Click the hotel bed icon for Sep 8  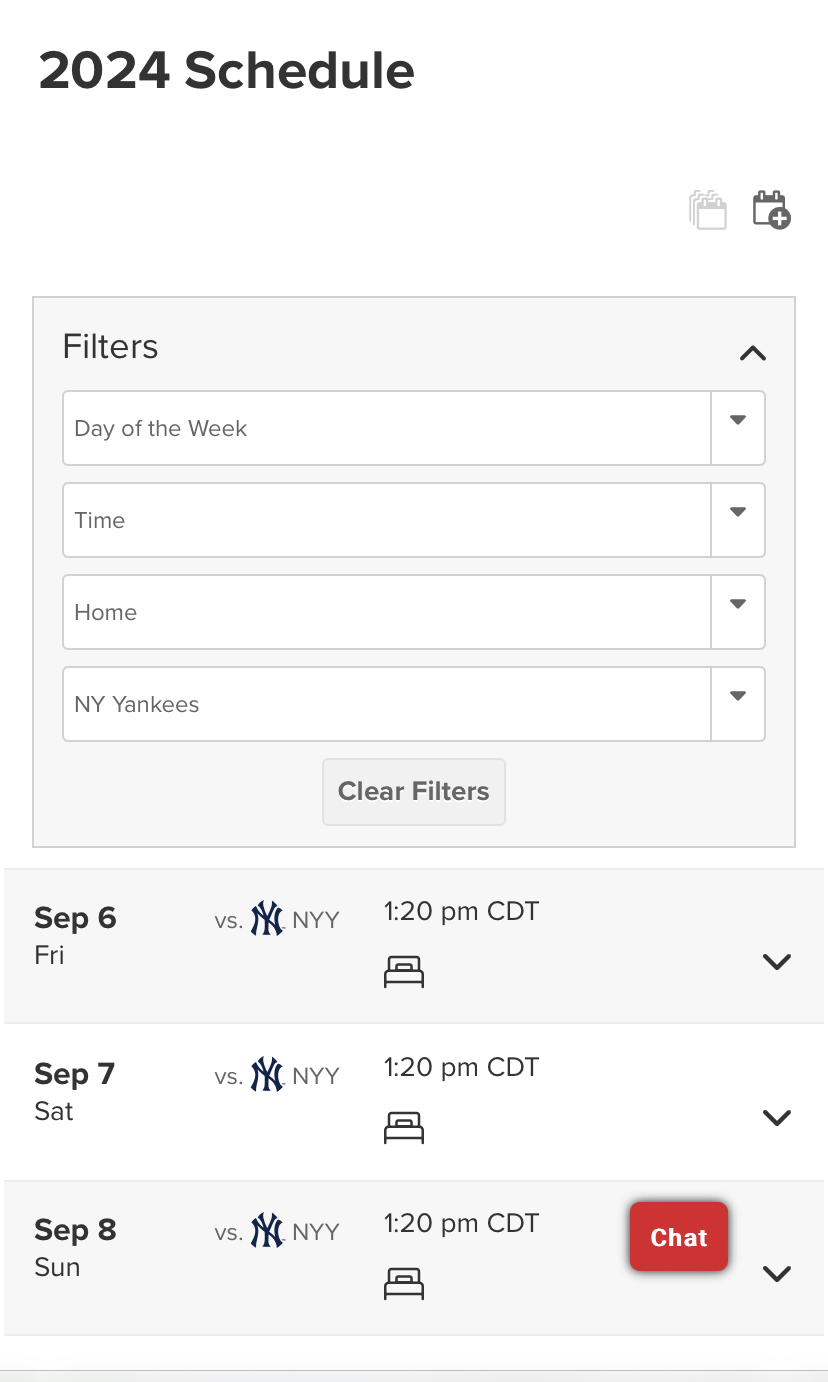404,1283
